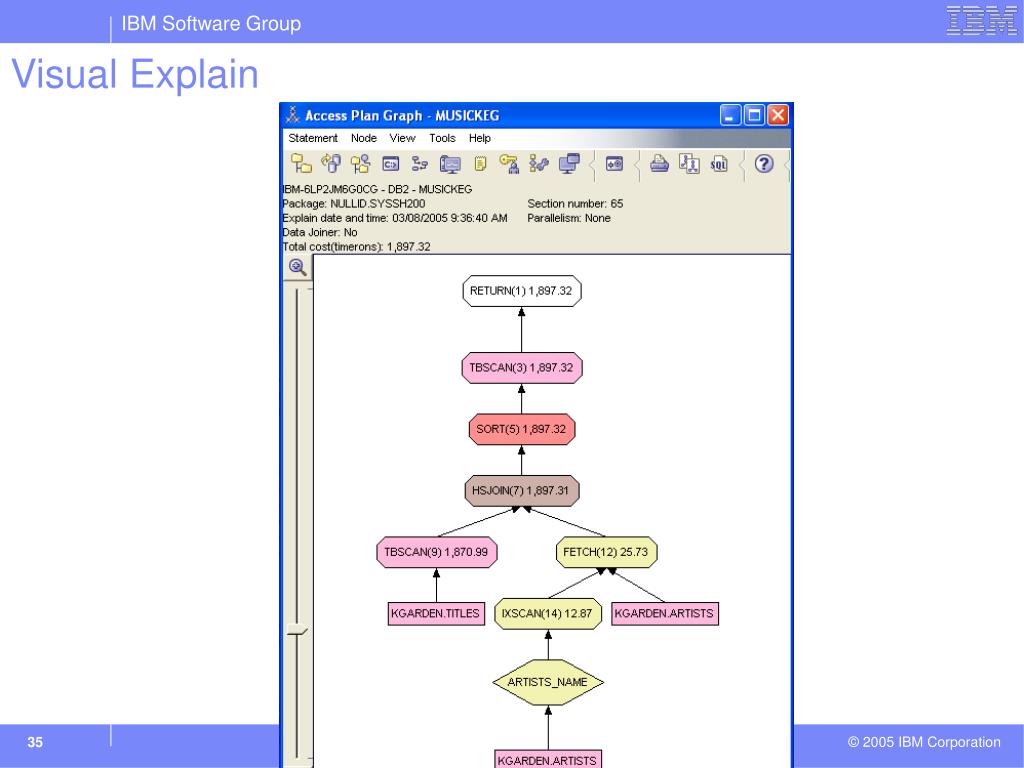Open the Statement menu

coord(313,138)
